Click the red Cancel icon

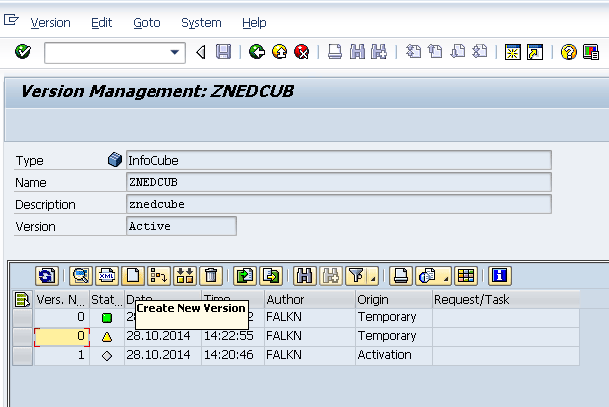pos(302,52)
